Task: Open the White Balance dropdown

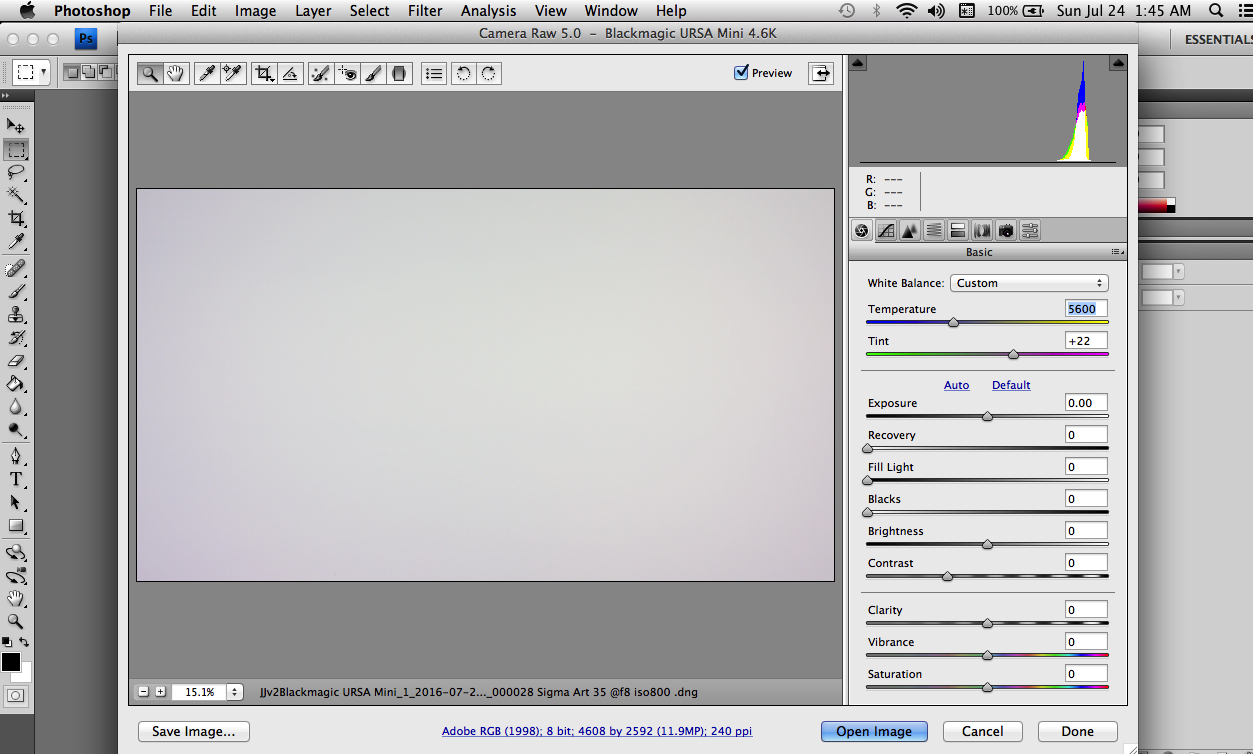Action: click(x=1029, y=283)
